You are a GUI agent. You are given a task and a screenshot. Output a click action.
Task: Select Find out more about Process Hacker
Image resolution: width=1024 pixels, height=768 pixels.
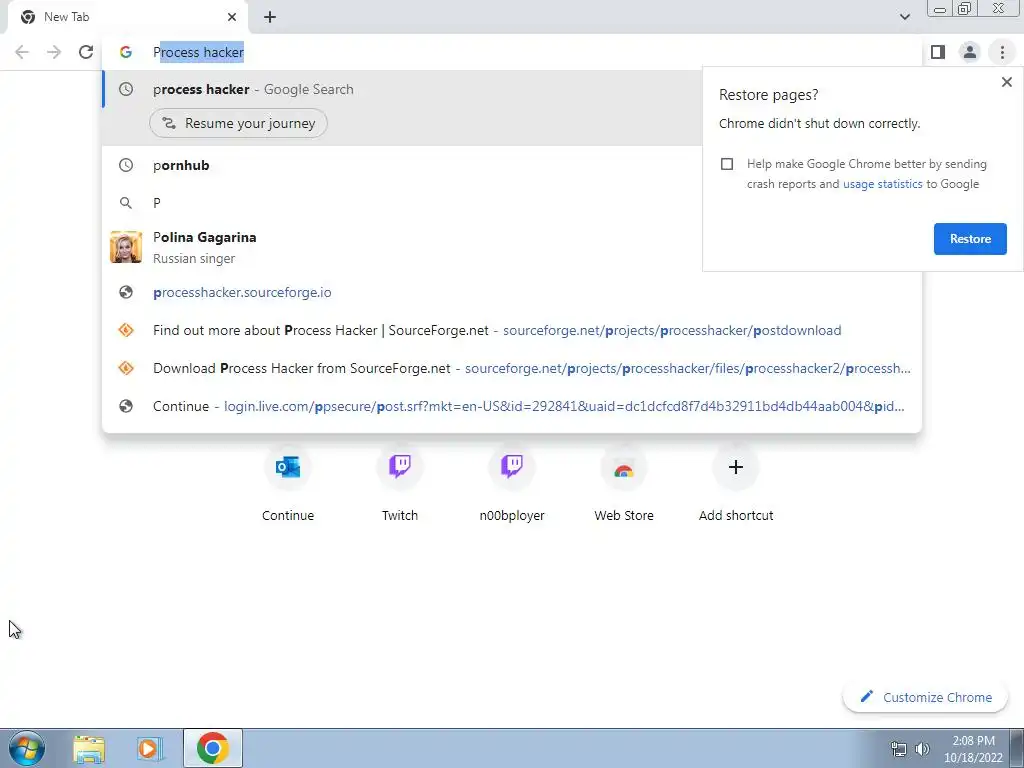point(512,330)
